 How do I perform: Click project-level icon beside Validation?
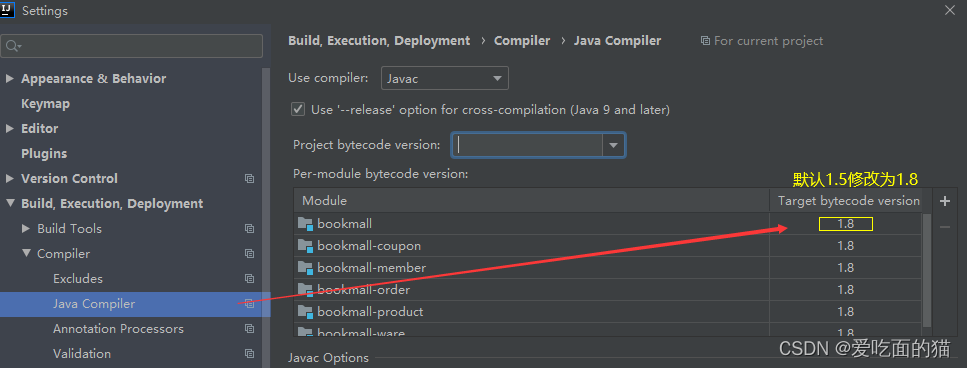click(x=249, y=354)
